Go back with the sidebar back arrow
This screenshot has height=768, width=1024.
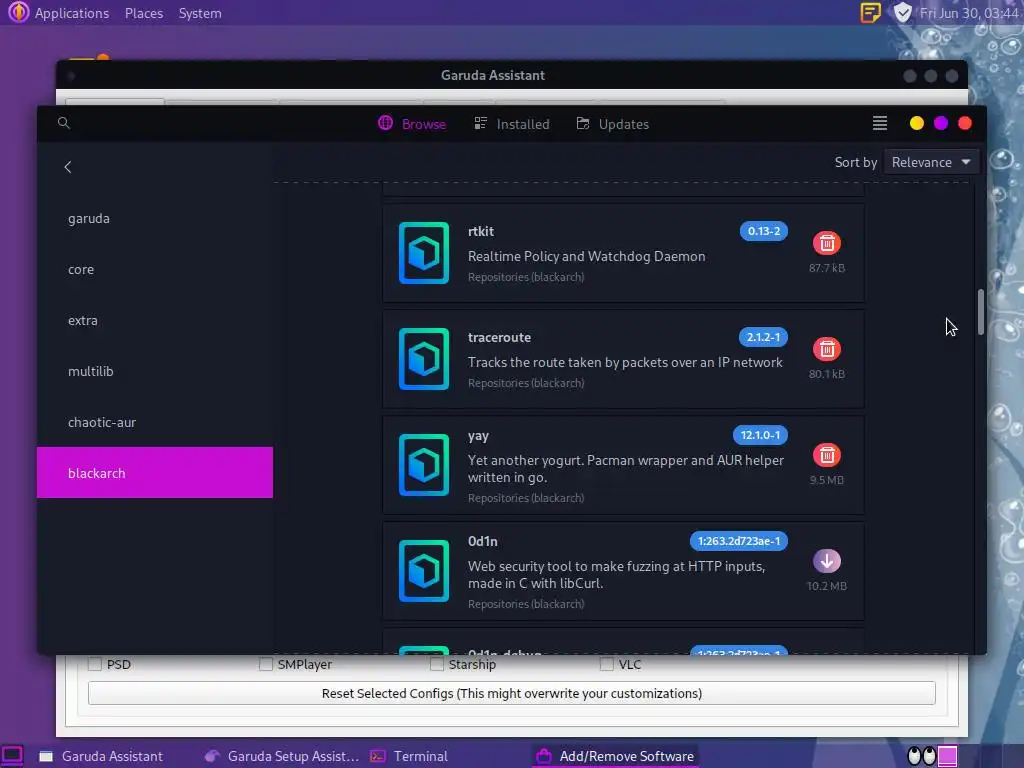tap(68, 167)
